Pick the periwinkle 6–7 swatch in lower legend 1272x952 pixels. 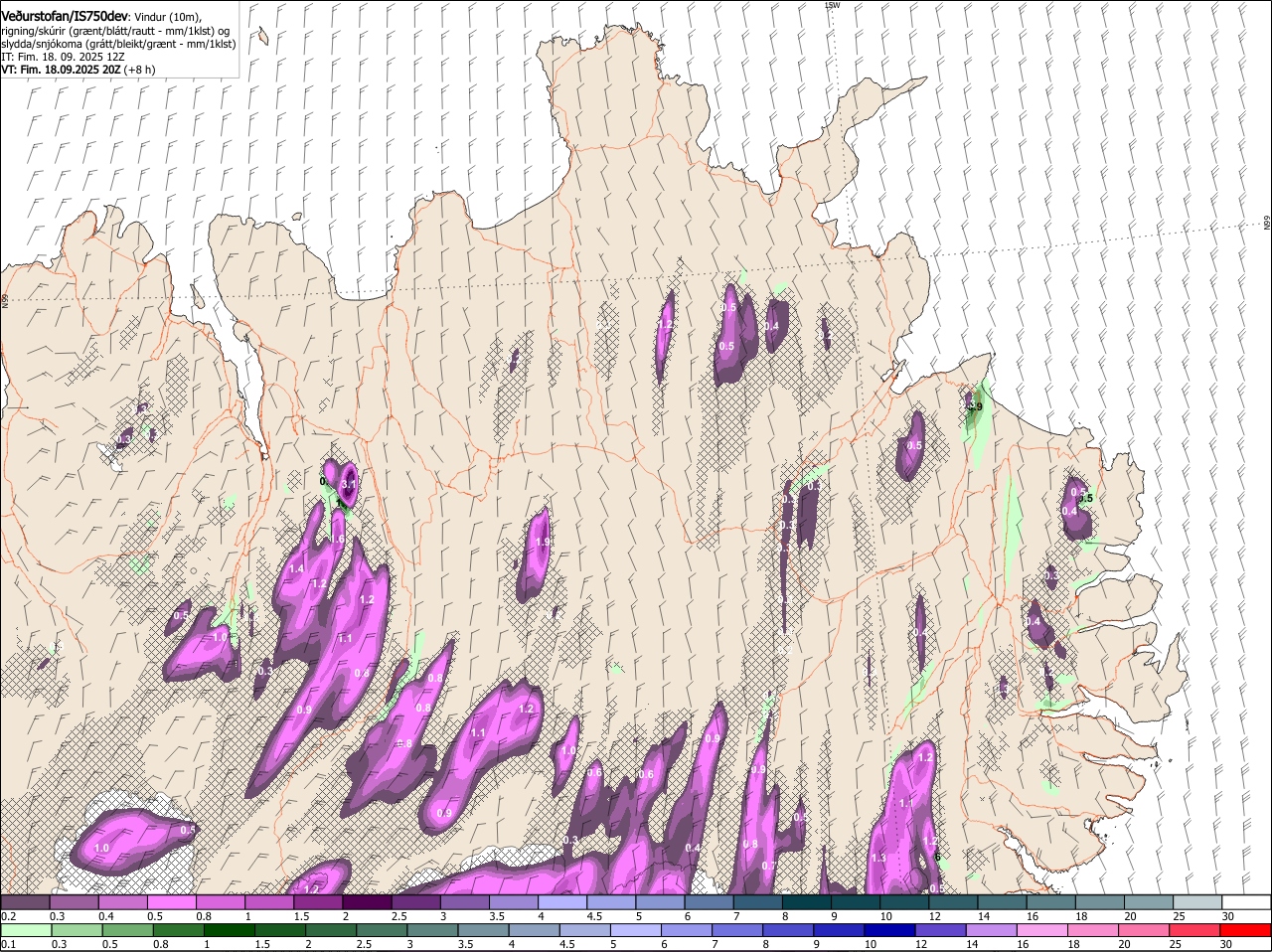688,930
